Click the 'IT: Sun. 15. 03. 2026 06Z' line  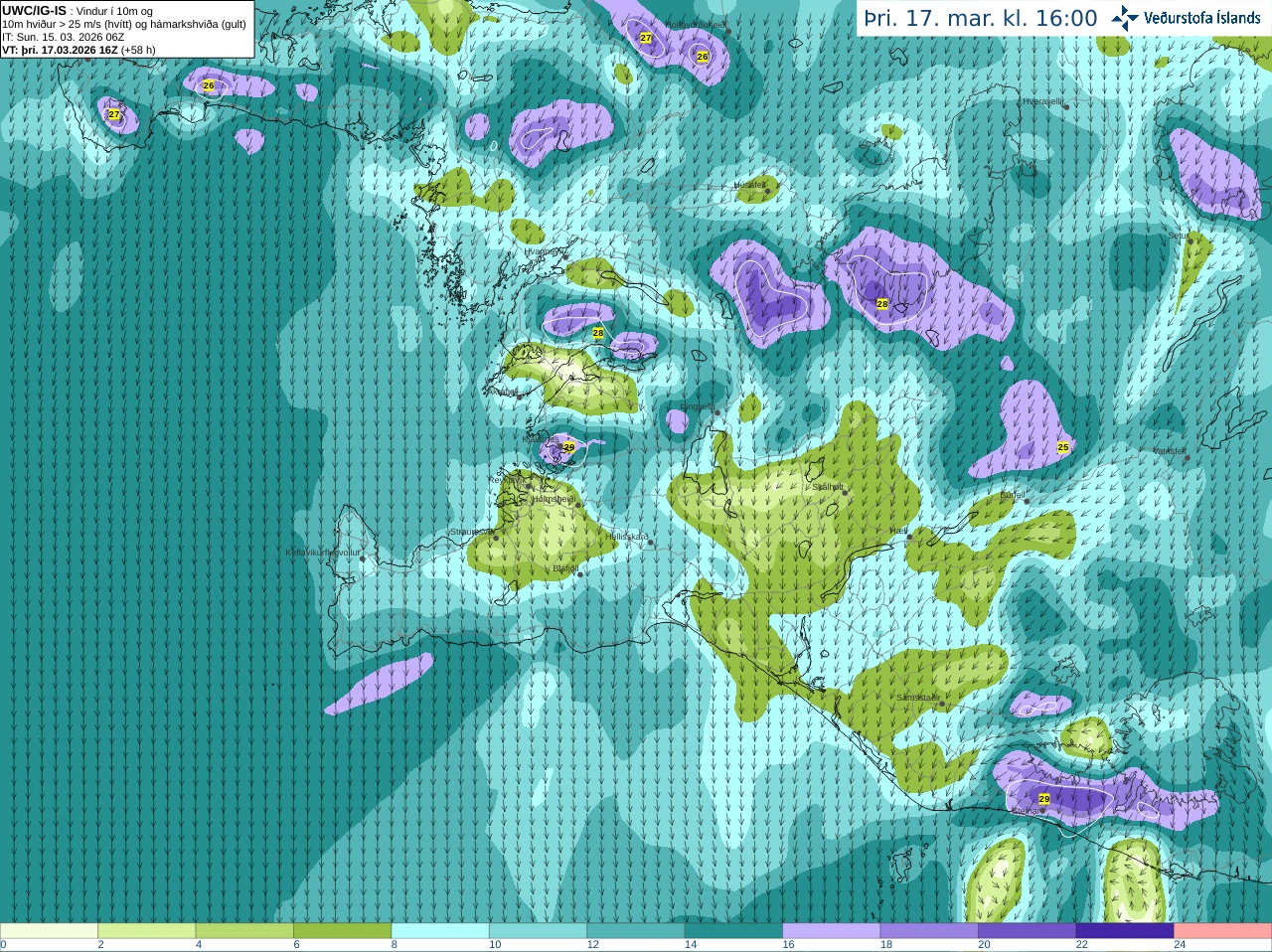pyautogui.click(x=63, y=37)
